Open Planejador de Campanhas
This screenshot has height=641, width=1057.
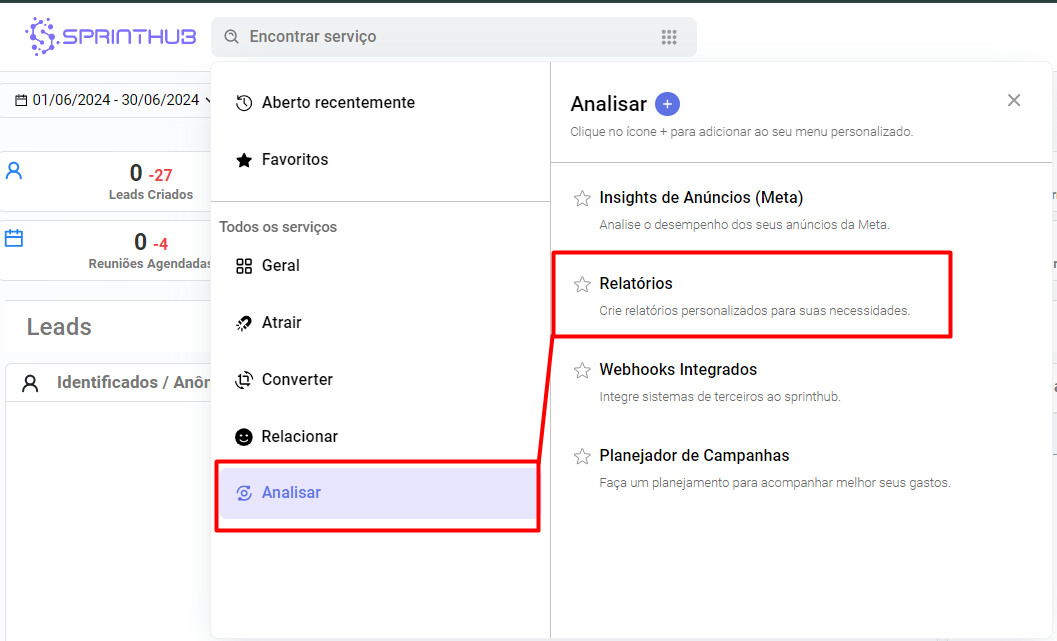694,455
